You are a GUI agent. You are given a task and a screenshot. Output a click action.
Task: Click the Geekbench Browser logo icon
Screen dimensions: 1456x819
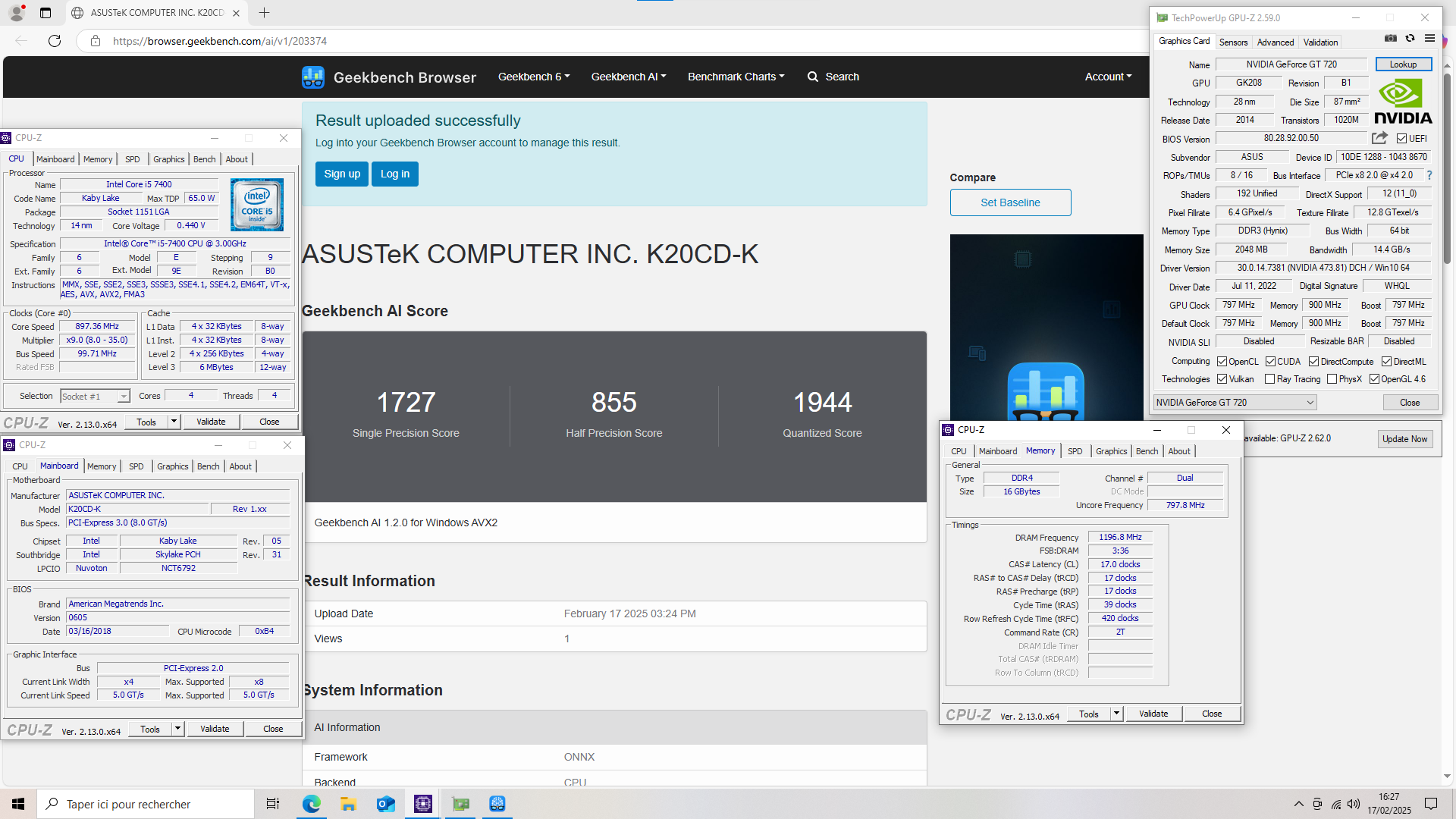(313, 77)
